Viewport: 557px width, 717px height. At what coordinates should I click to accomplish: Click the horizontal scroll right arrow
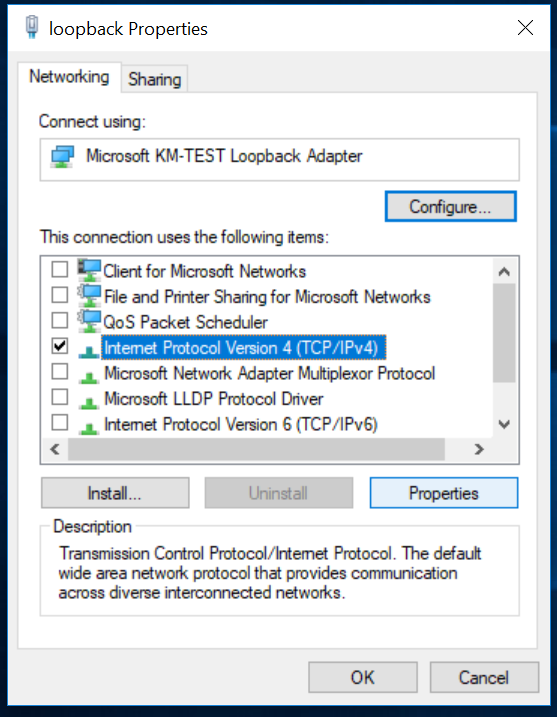coord(479,449)
